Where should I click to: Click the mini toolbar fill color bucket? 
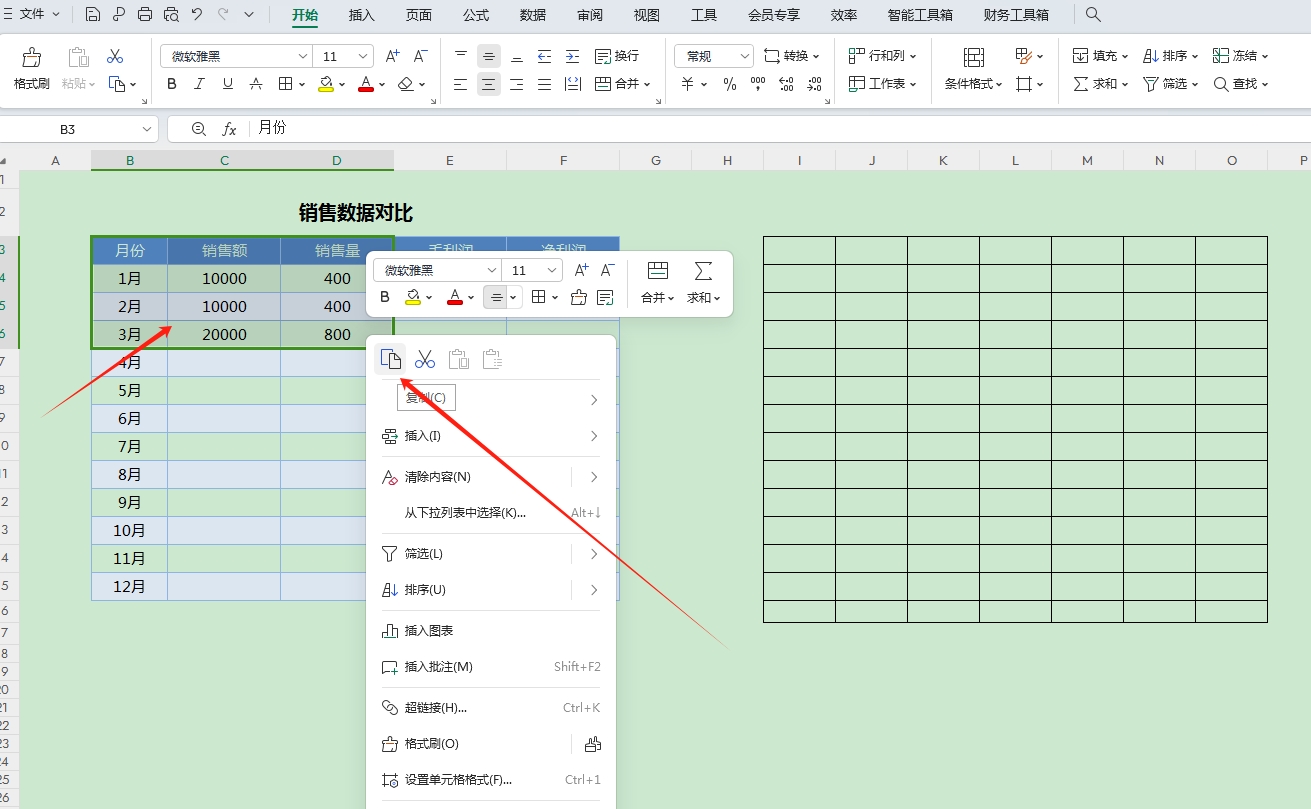click(412, 297)
